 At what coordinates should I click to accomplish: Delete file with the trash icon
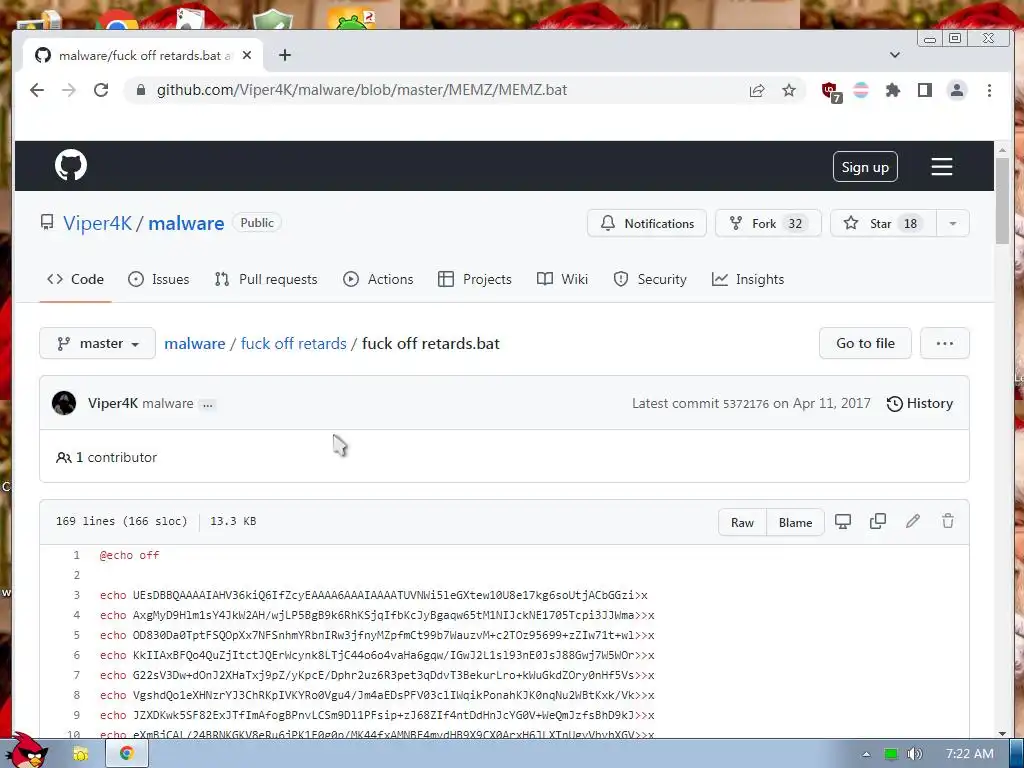948,521
